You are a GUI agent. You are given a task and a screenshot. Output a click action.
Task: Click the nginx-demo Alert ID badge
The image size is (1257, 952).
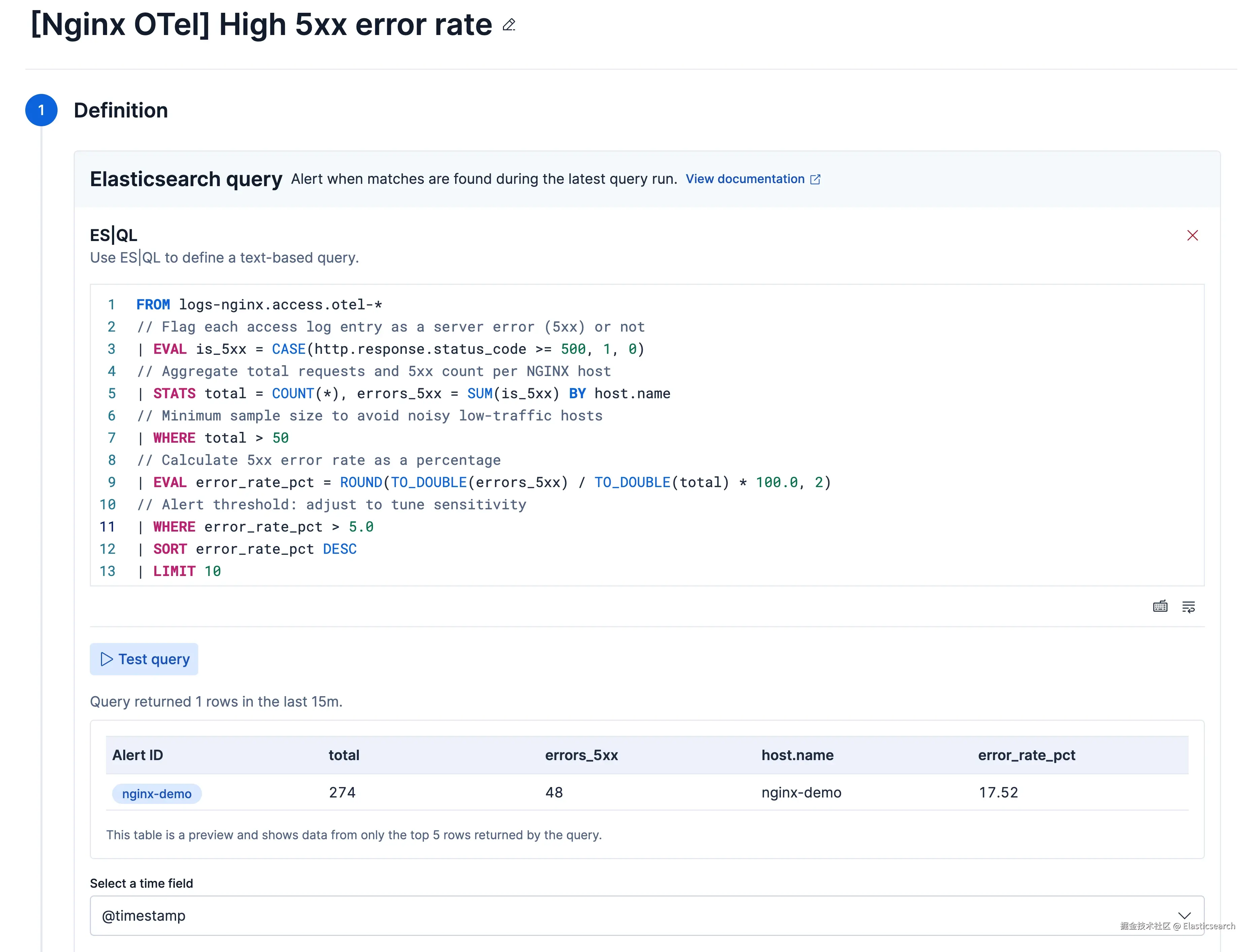point(156,793)
